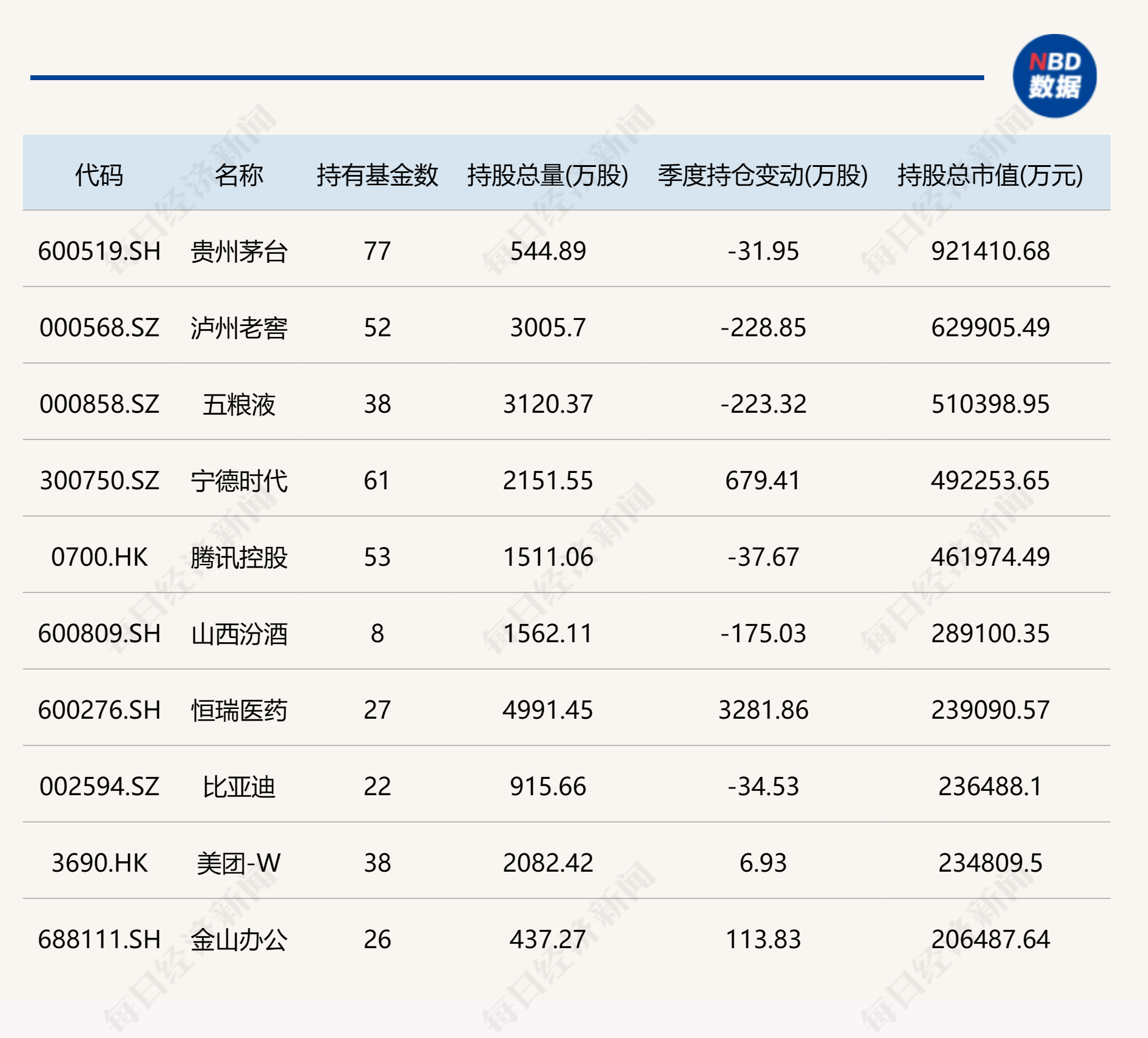This screenshot has width=1148, height=1038.
Task: Select holdings value 2151.55
Action: (x=547, y=481)
